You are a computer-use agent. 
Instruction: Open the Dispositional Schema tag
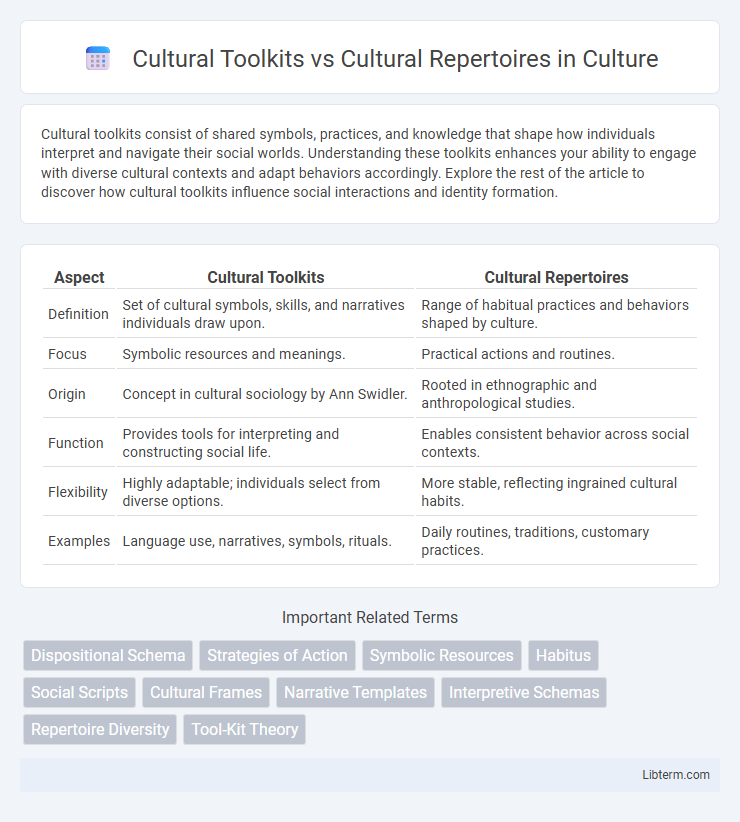[108, 655]
